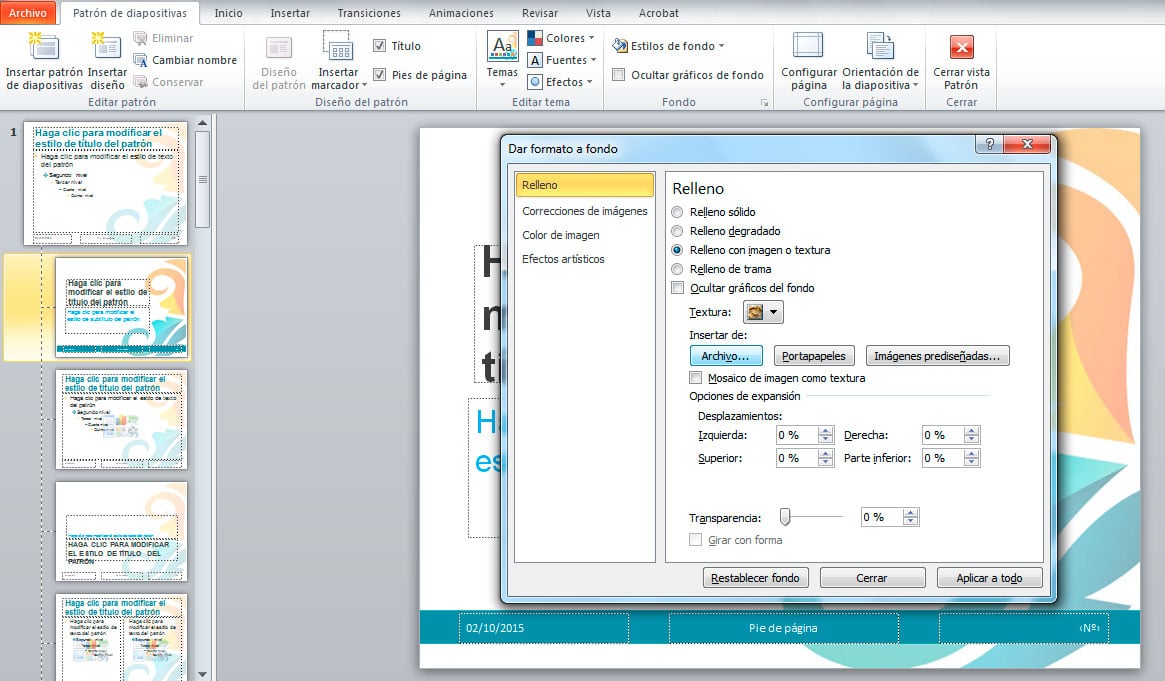
Task: Toggle Pies de página checkbox
Action: 379,74
